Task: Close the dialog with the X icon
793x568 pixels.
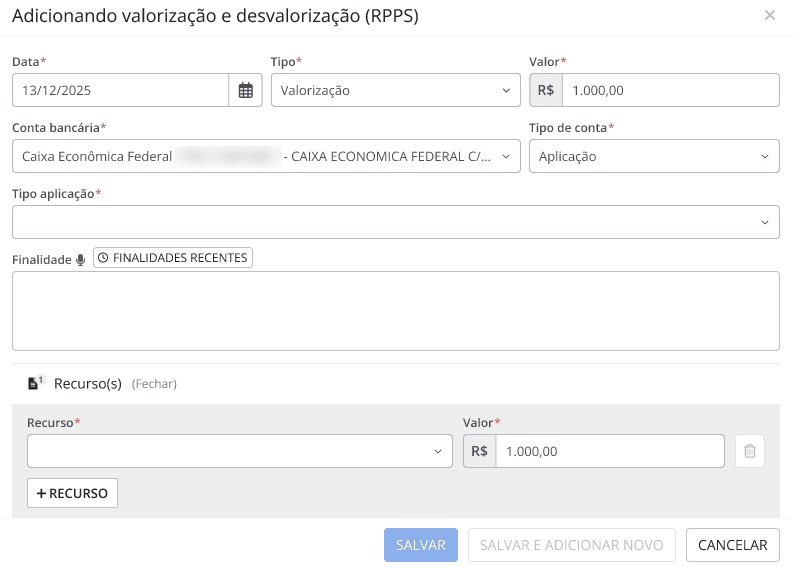Action: (770, 15)
